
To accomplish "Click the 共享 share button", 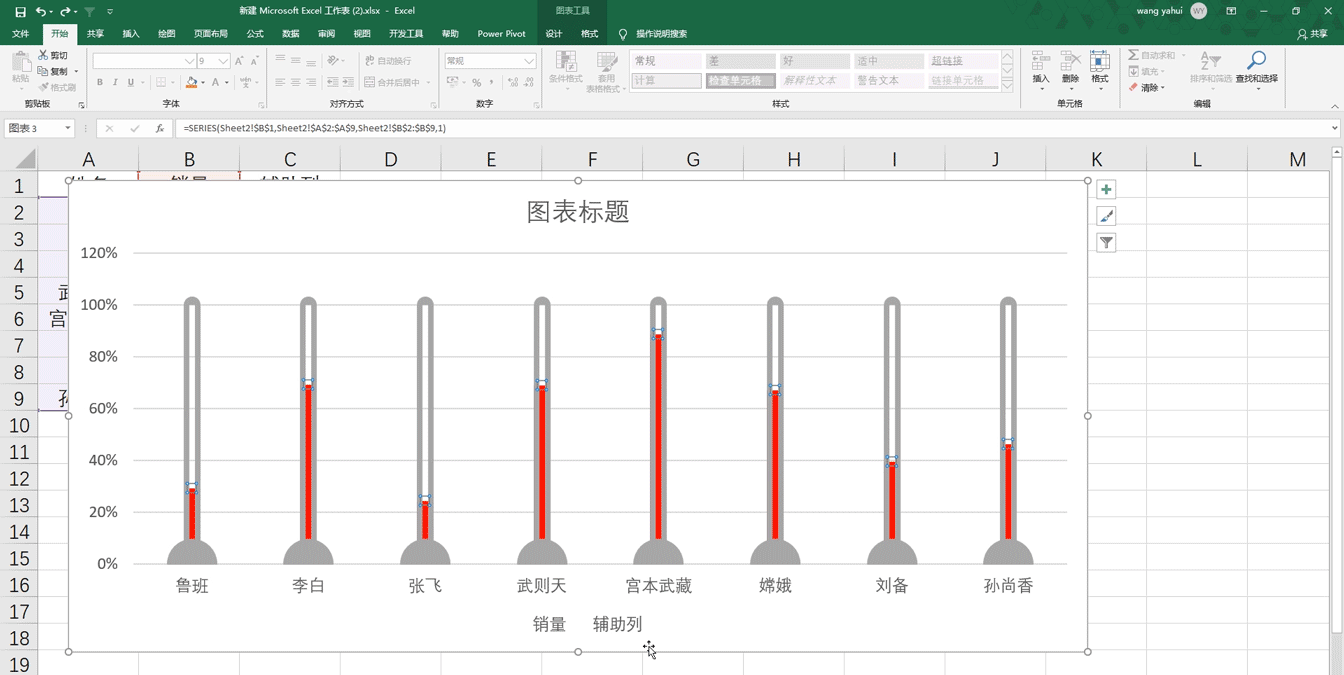I will 1312,33.
